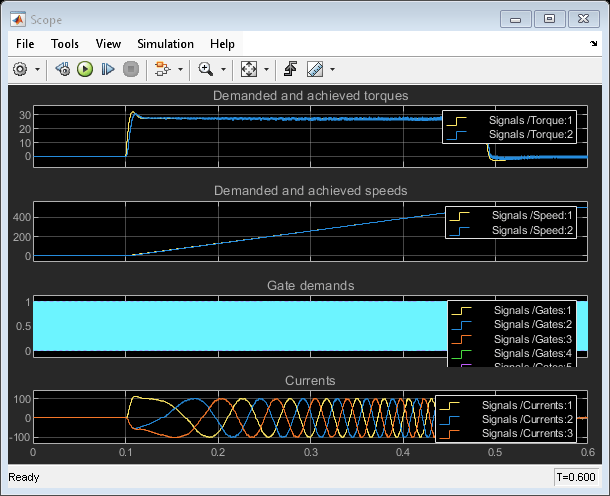Viewport: 610px width, 496px height.
Task: Toggle Signals/Torque:1 in the torque legend
Action: (x=530, y=120)
